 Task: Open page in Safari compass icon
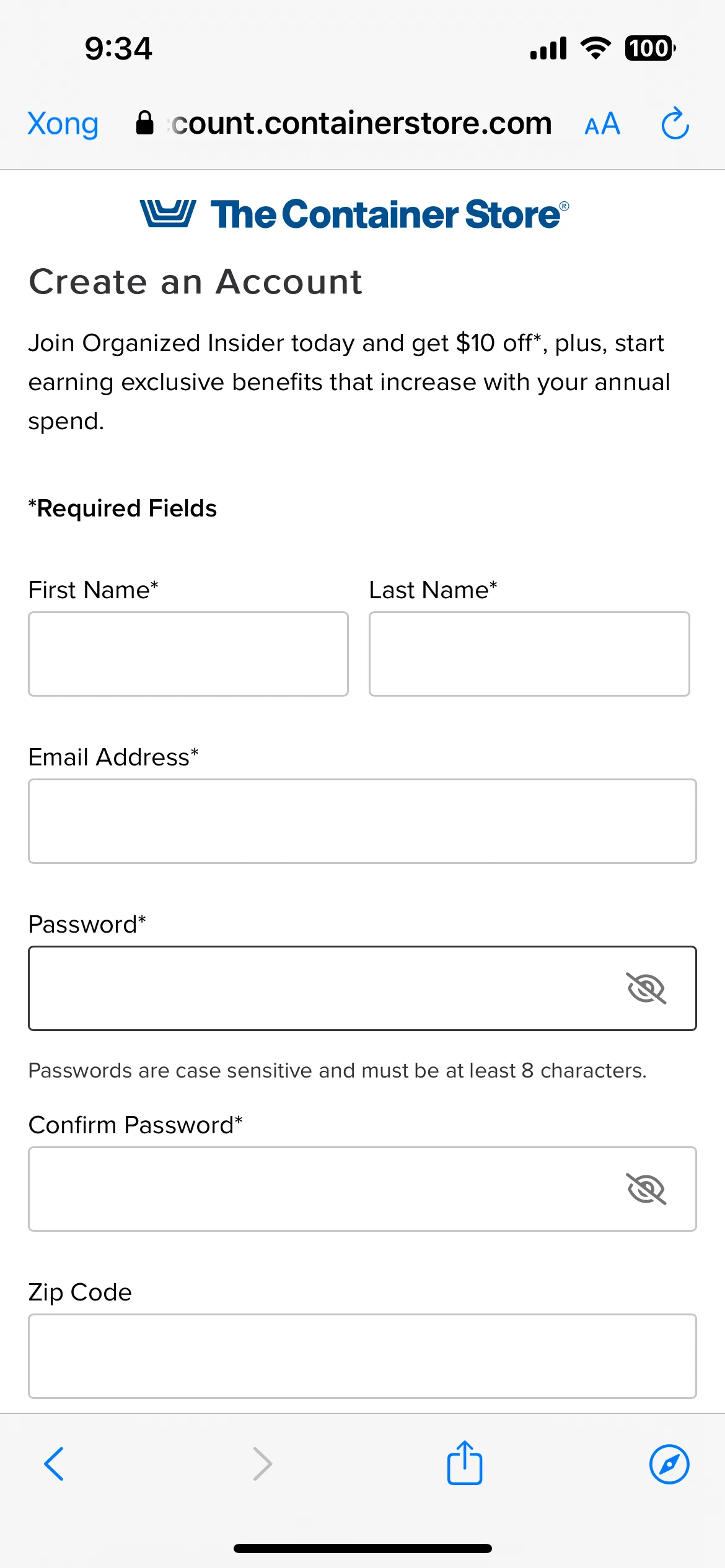[669, 1465]
